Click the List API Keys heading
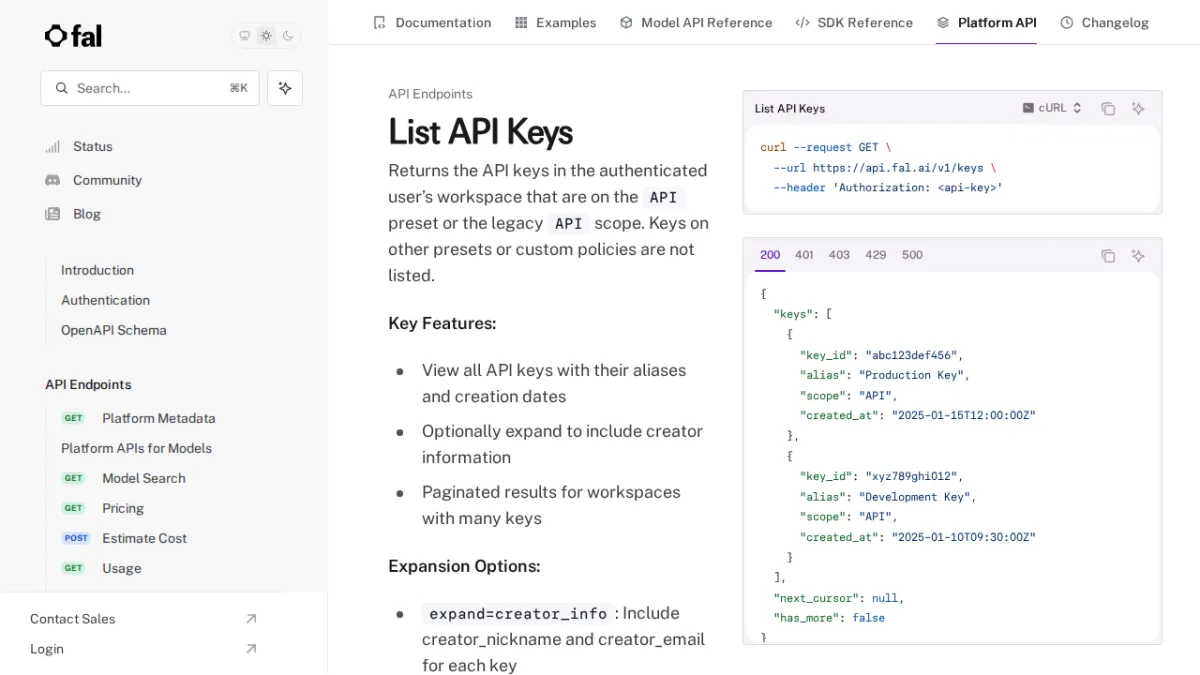1200x675 pixels. 480,132
